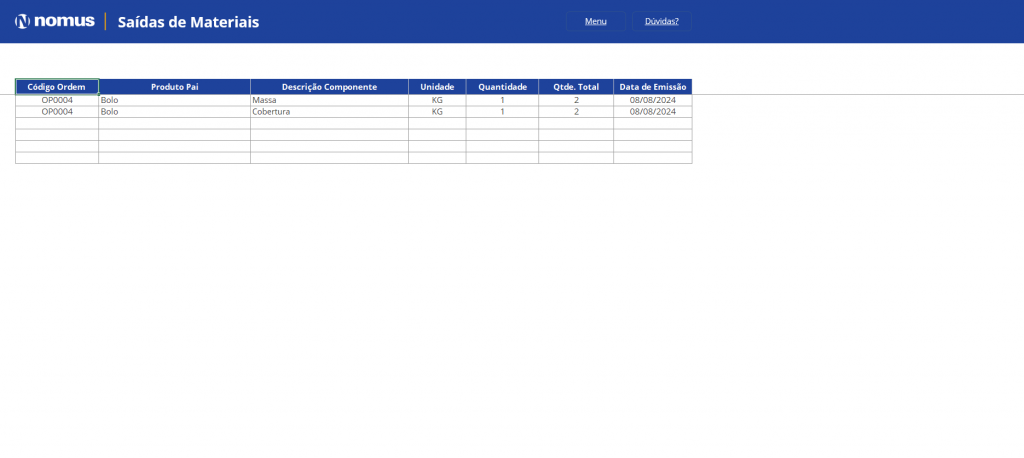Select the Massa component cell
Viewport: 1024px width, 458px height.
[x=265, y=100]
